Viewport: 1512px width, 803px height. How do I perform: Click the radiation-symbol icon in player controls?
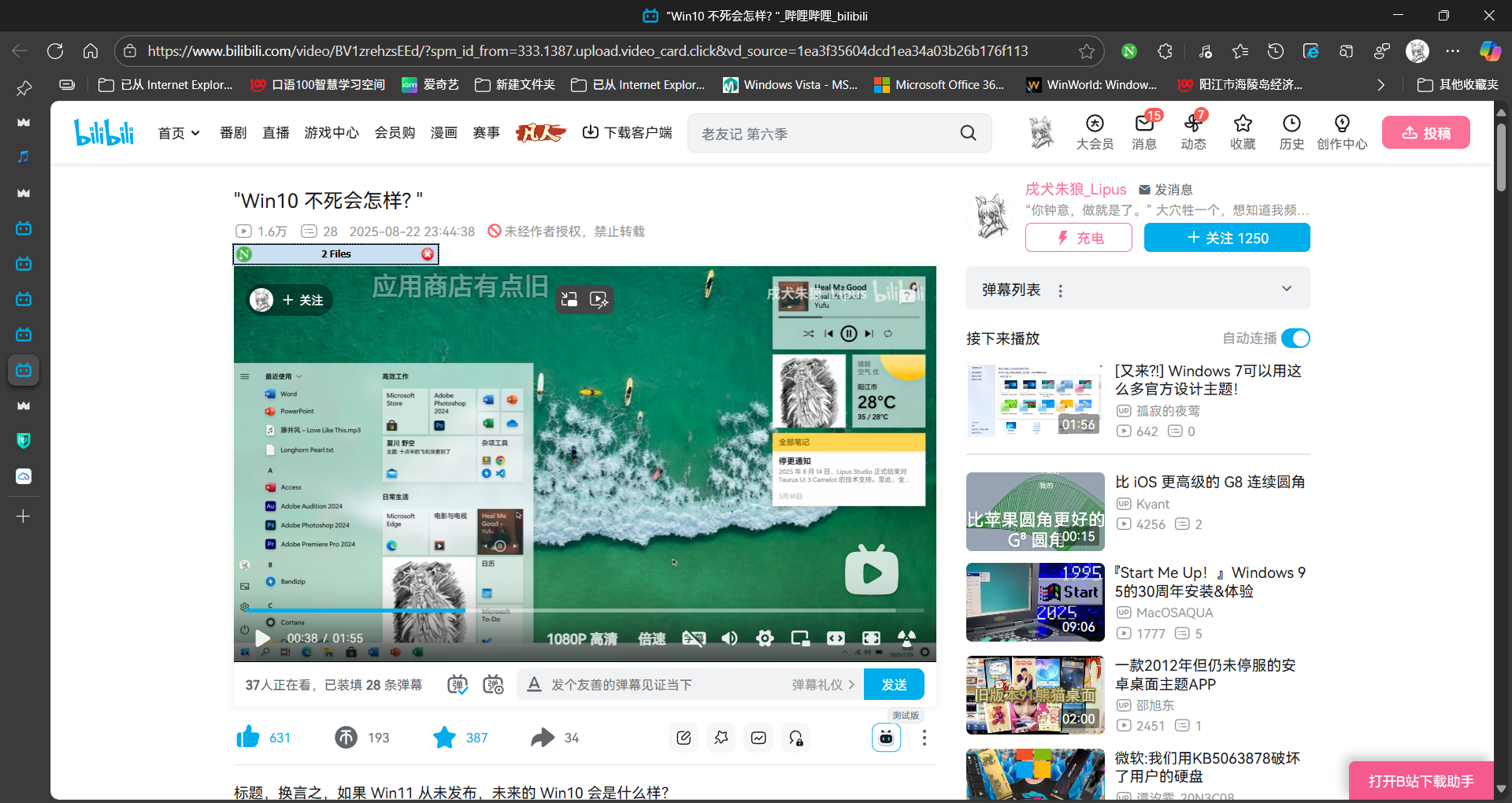click(x=907, y=638)
